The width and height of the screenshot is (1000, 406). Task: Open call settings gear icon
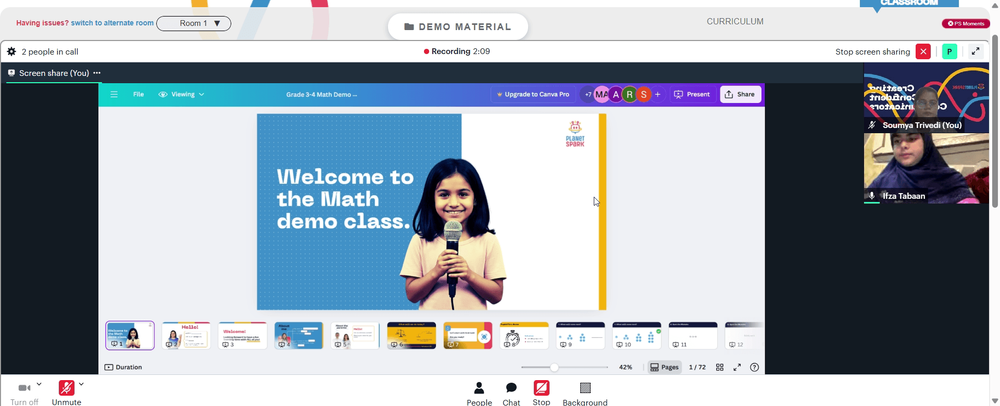pyautogui.click(x=11, y=52)
